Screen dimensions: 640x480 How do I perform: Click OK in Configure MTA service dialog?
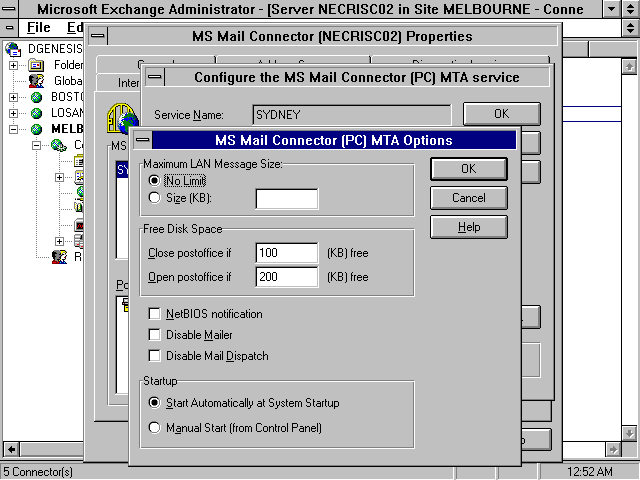(502, 113)
